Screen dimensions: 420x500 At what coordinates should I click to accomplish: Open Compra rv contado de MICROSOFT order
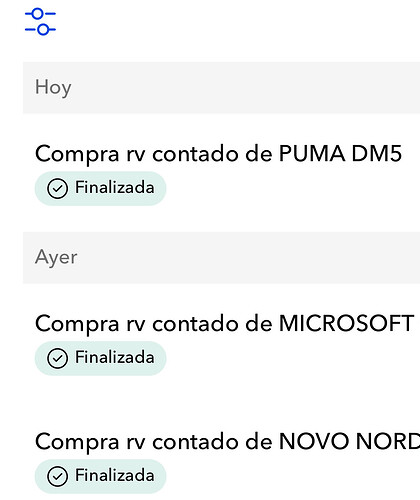click(x=224, y=323)
